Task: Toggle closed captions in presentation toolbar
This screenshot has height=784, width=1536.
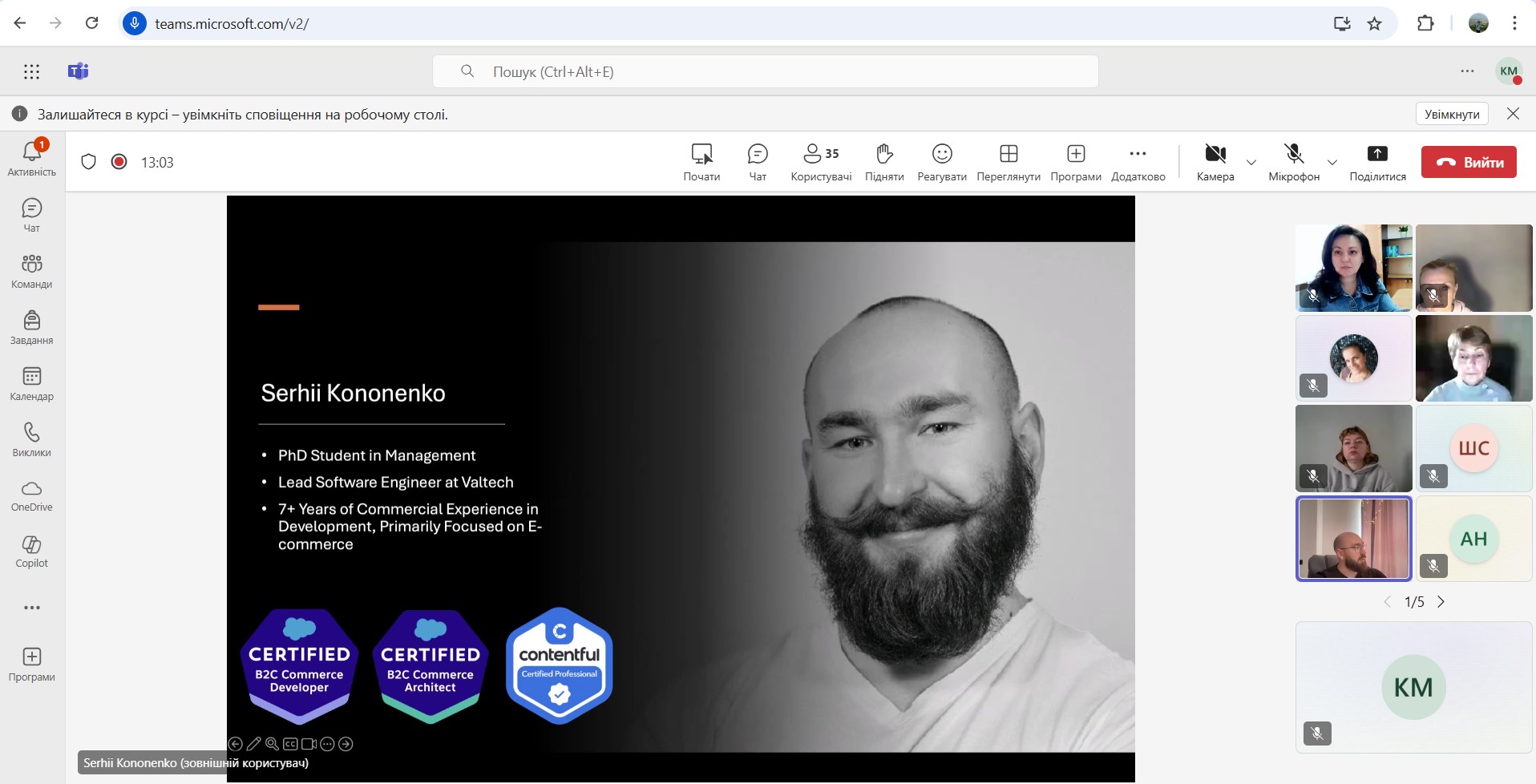Action: 290,744
